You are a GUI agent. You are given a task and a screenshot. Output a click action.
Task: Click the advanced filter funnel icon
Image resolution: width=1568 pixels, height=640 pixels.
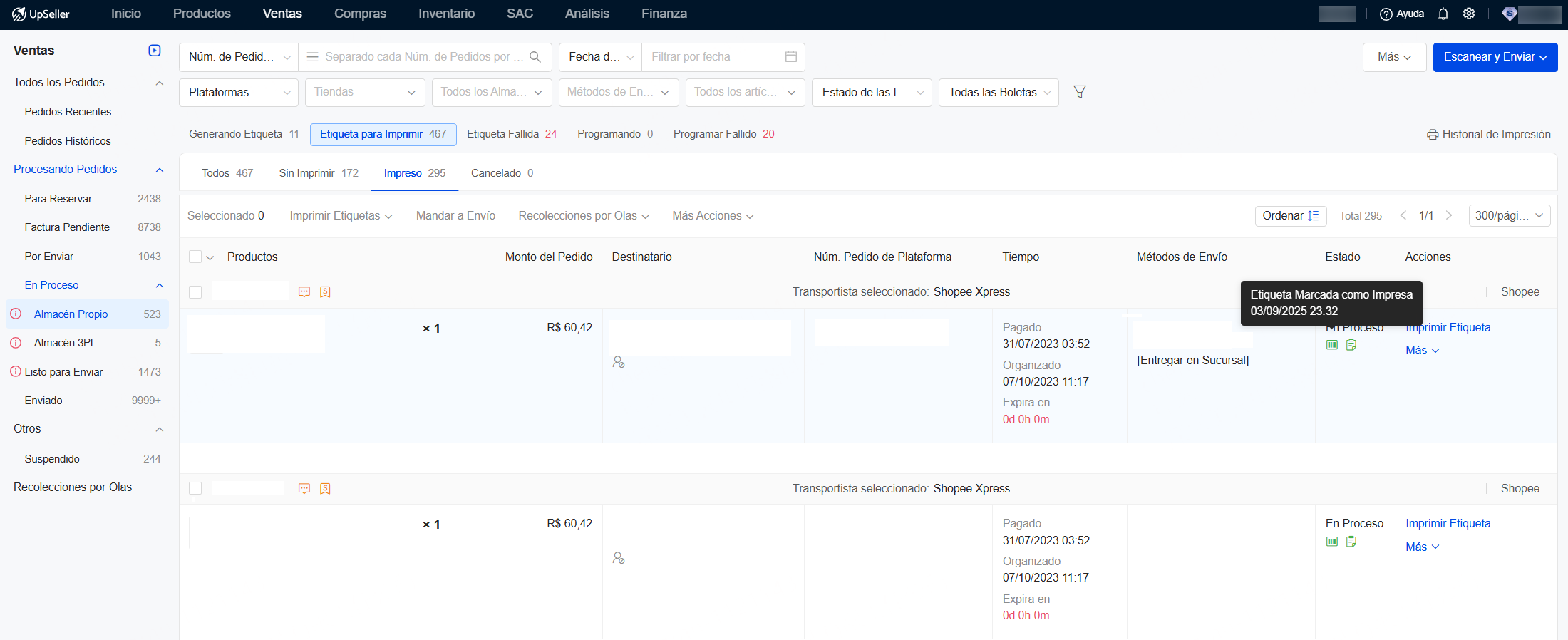[x=1080, y=92]
